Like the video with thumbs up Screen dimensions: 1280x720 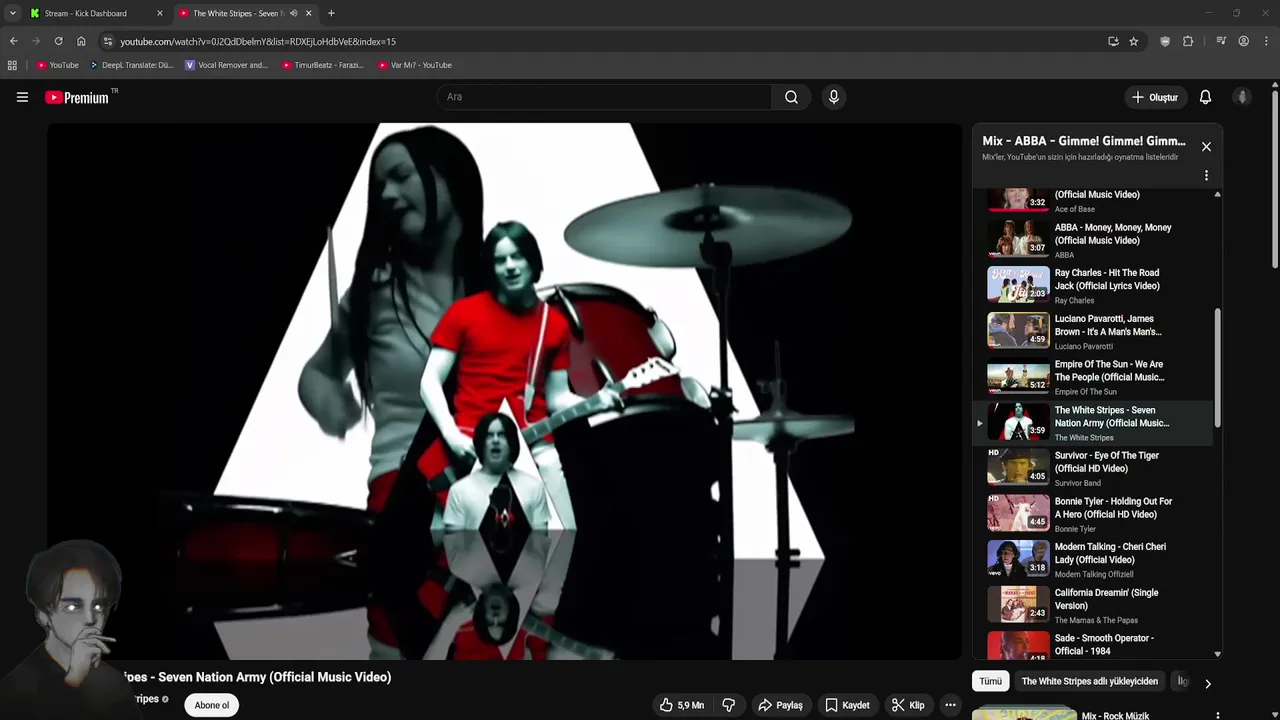[x=682, y=705]
